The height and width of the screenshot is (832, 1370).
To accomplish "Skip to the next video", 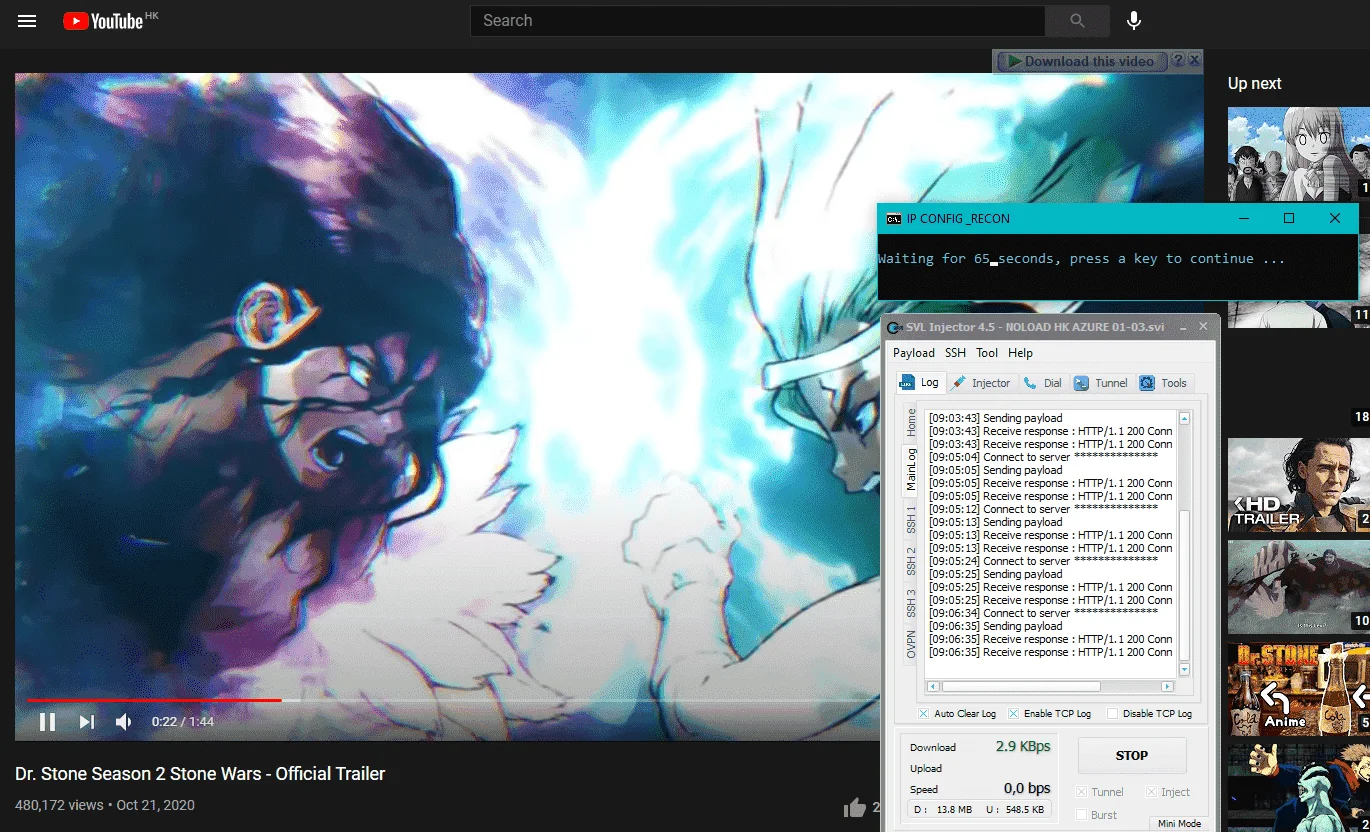I will pyautogui.click(x=87, y=722).
